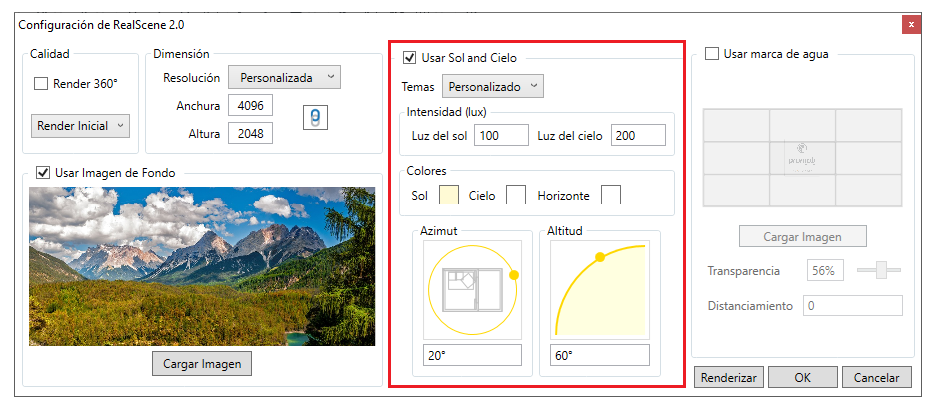Toggle the aspect ratio lock icon

point(315,118)
